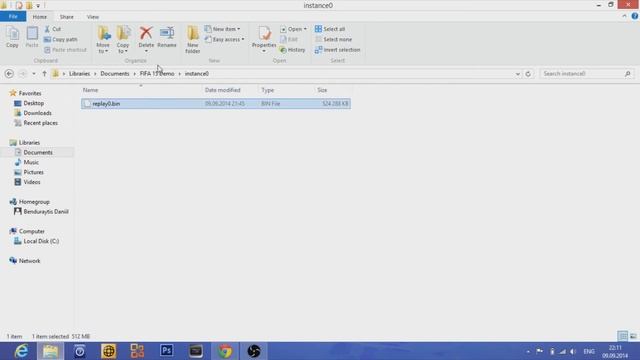Open Internet Explorer from the taskbar

(x=21, y=351)
